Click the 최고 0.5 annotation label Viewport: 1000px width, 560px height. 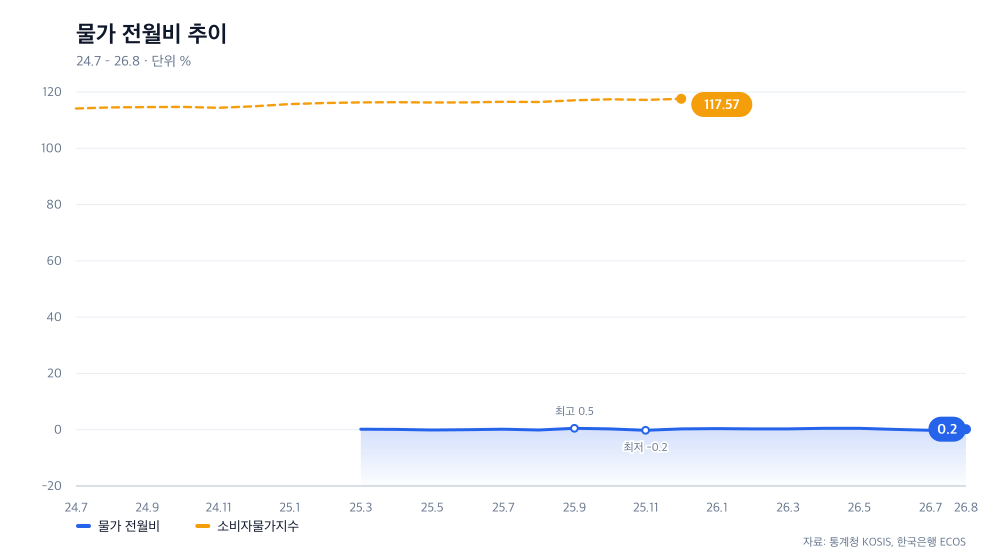pos(574,411)
